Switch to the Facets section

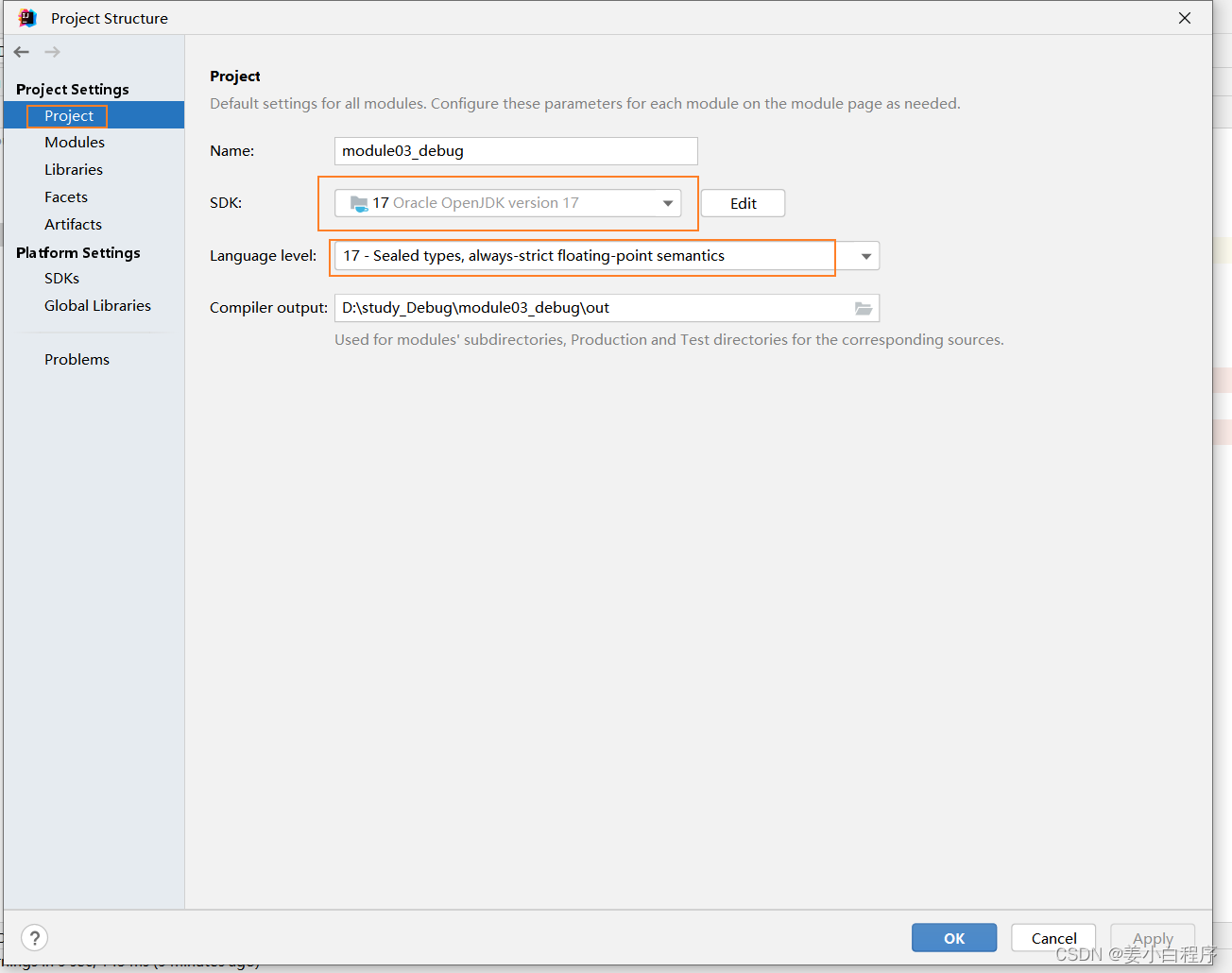point(66,197)
